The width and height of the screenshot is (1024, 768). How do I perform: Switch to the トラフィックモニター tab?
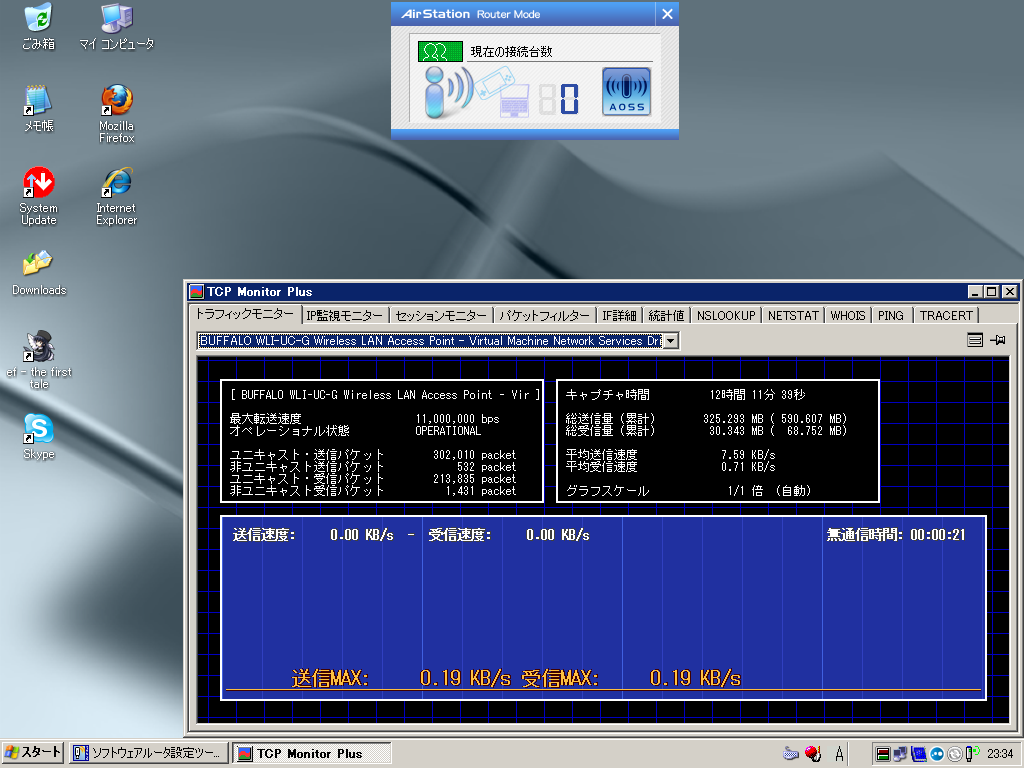pyautogui.click(x=245, y=314)
